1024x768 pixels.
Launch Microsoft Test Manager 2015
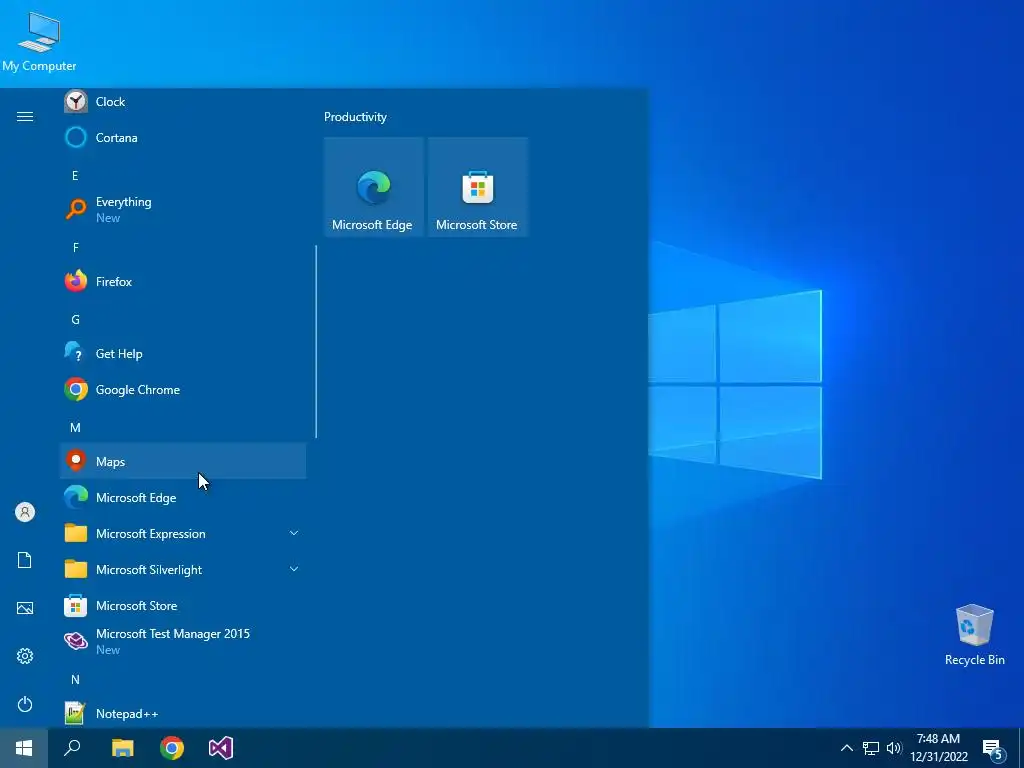click(x=183, y=641)
